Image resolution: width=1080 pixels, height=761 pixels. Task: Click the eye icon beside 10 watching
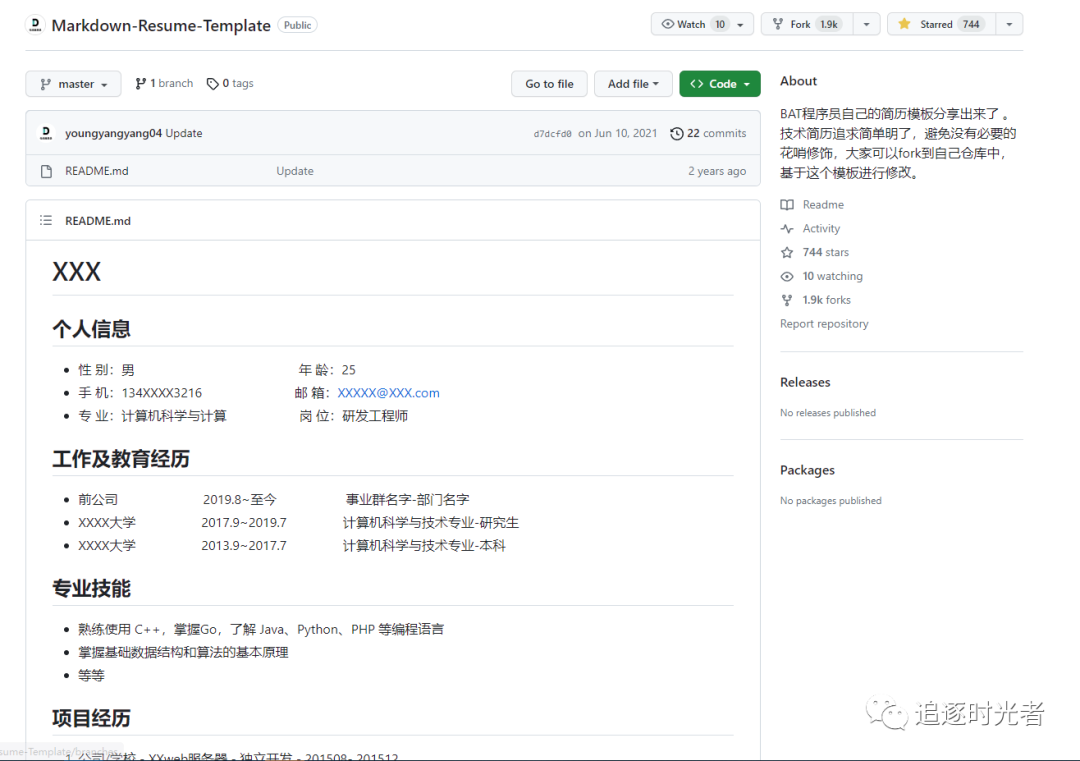(x=787, y=276)
